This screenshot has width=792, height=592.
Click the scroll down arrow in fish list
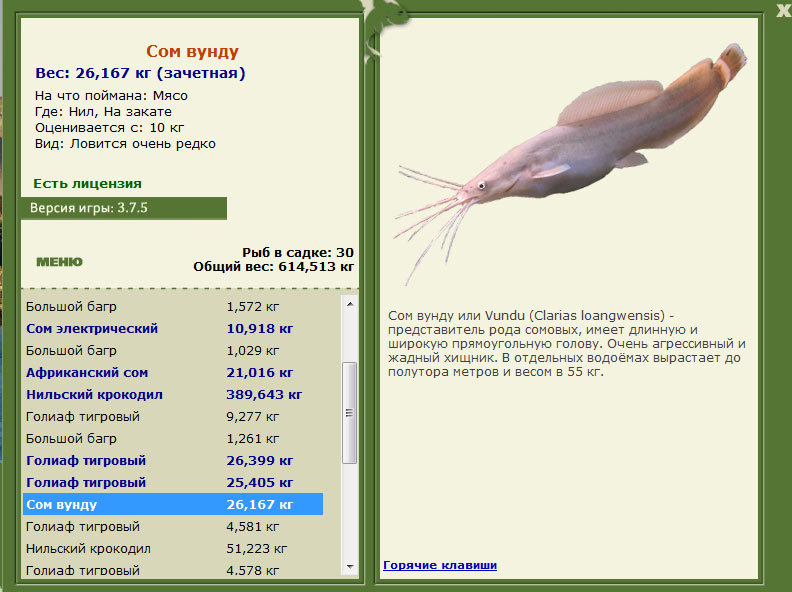350,567
